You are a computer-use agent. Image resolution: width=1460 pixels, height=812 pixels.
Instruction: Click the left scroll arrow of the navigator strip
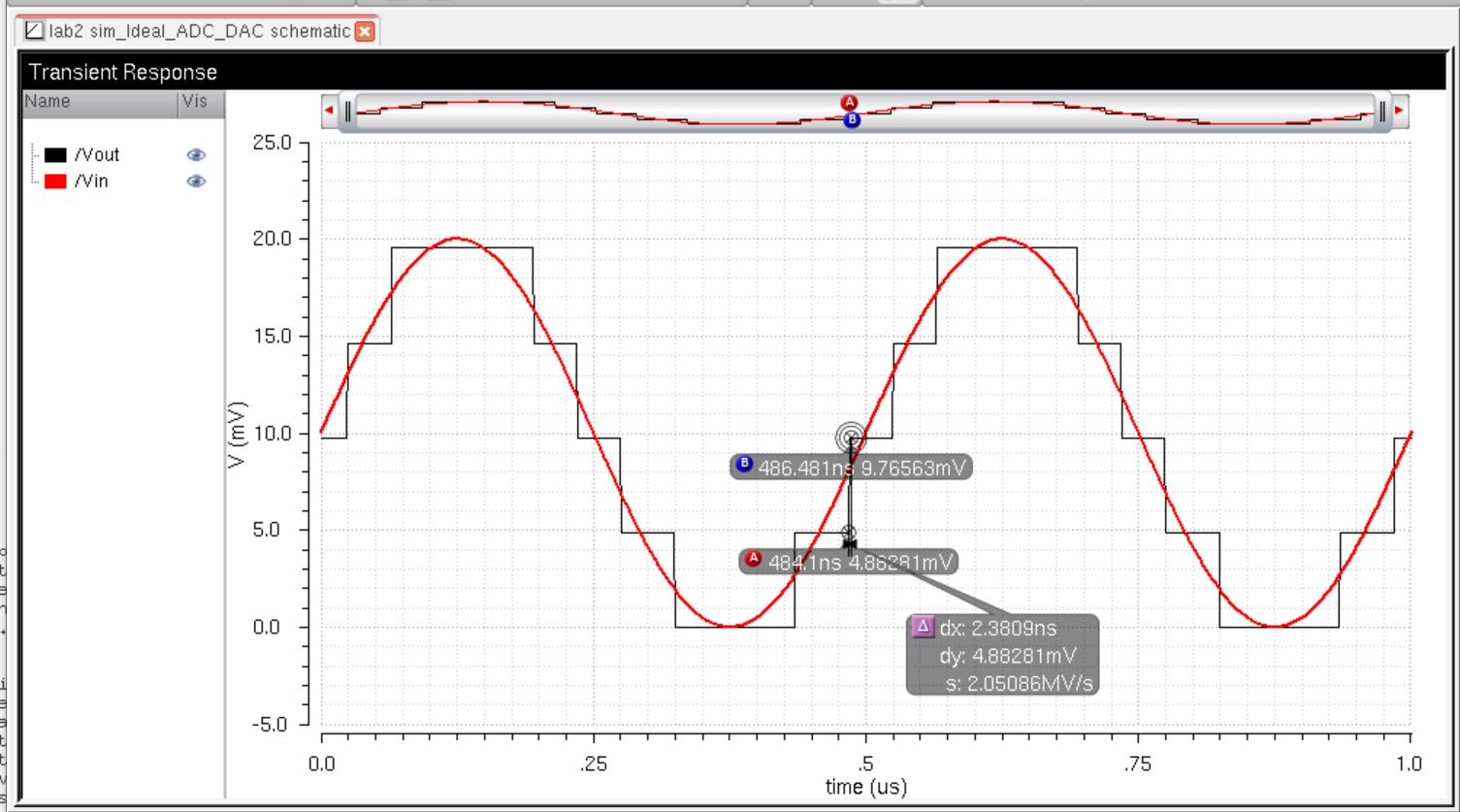point(328,111)
